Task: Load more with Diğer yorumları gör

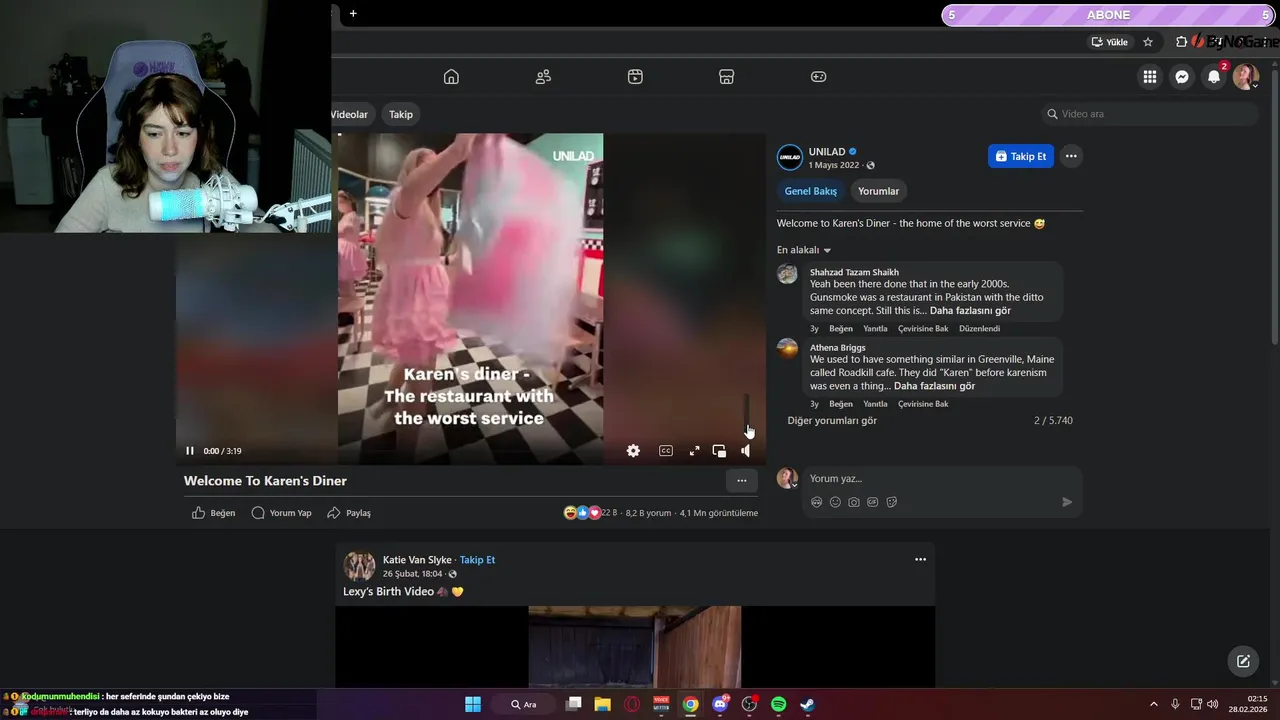Action: 832,421
